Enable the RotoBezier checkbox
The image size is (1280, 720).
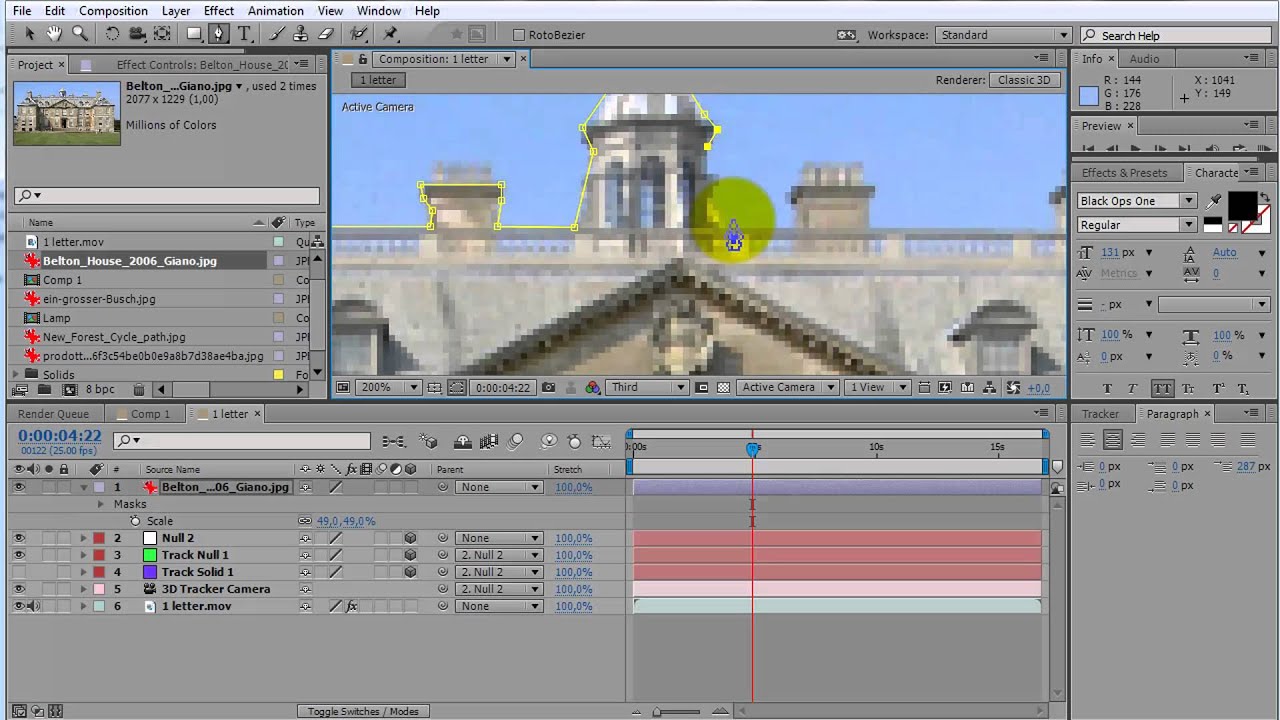(x=518, y=35)
